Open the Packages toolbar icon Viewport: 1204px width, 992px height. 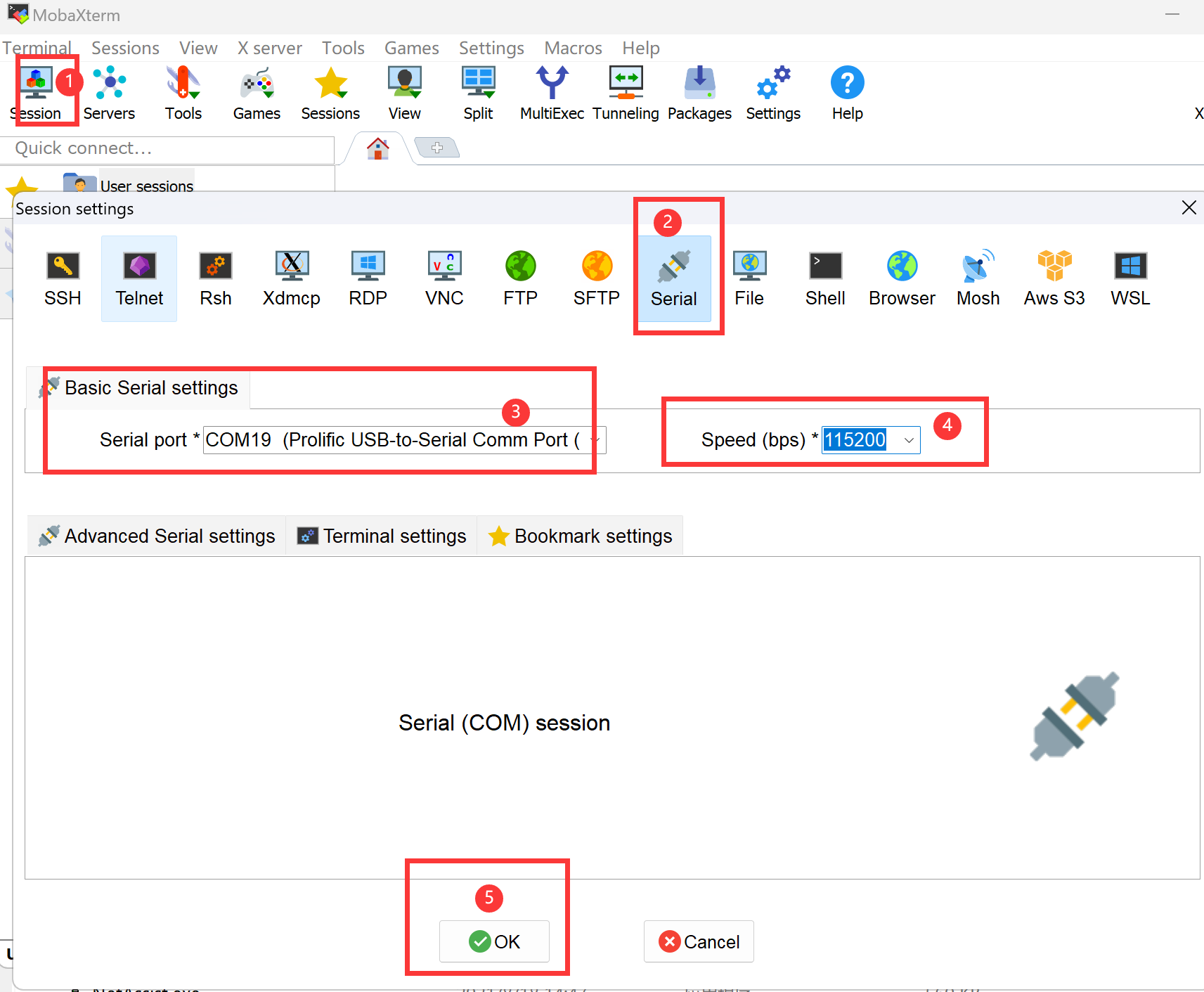coord(699,94)
